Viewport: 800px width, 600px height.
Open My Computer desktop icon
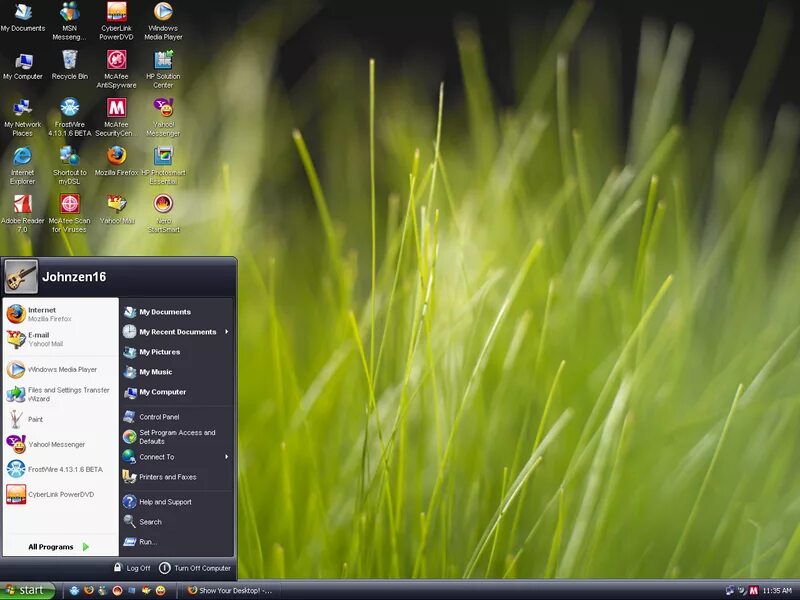[22, 66]
